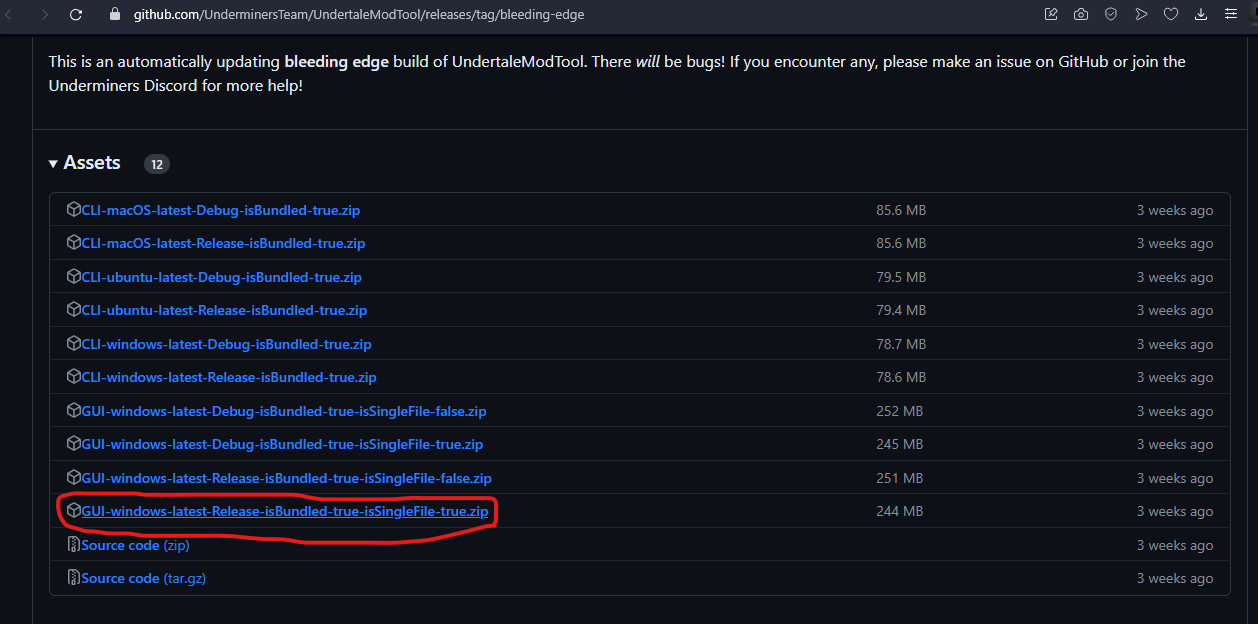The height and width of the screenshot is (624, 1258).
Task: Take a snapshot with the camera icon
Action: click(x=1081, y=15)
